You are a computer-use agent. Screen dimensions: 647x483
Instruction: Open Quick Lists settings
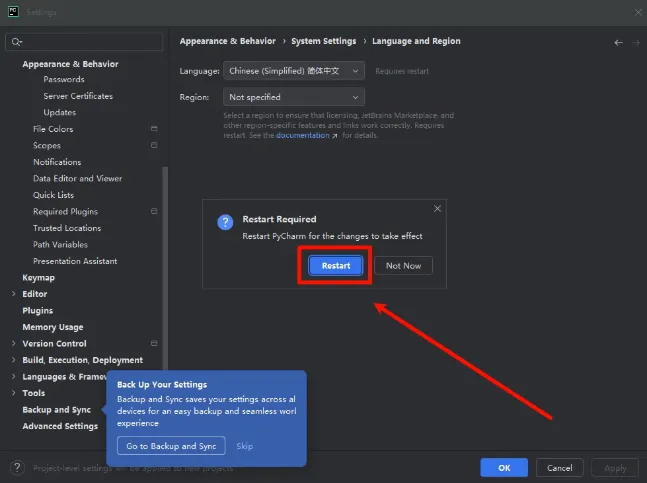pos(53,195)
